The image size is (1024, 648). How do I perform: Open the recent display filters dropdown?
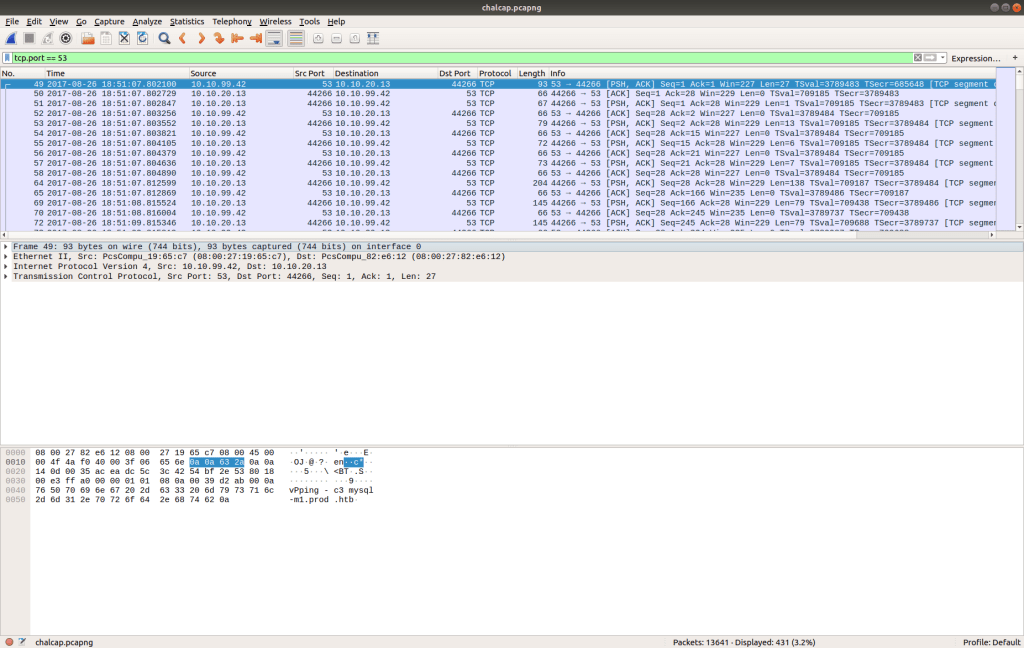pyautogui.click(x=940, y=58)
